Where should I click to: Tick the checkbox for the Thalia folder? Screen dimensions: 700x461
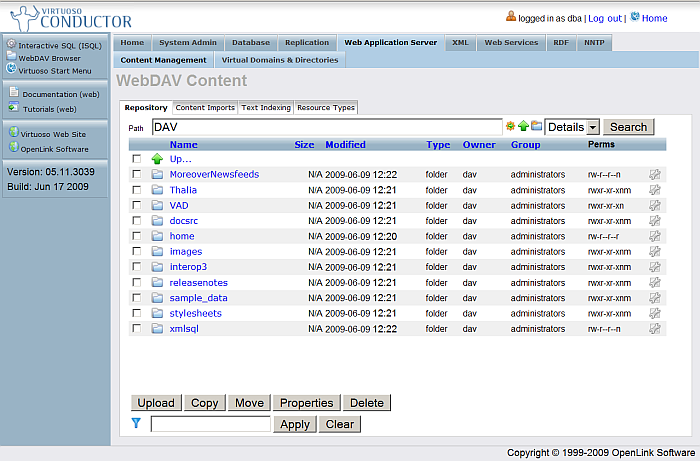136,190
